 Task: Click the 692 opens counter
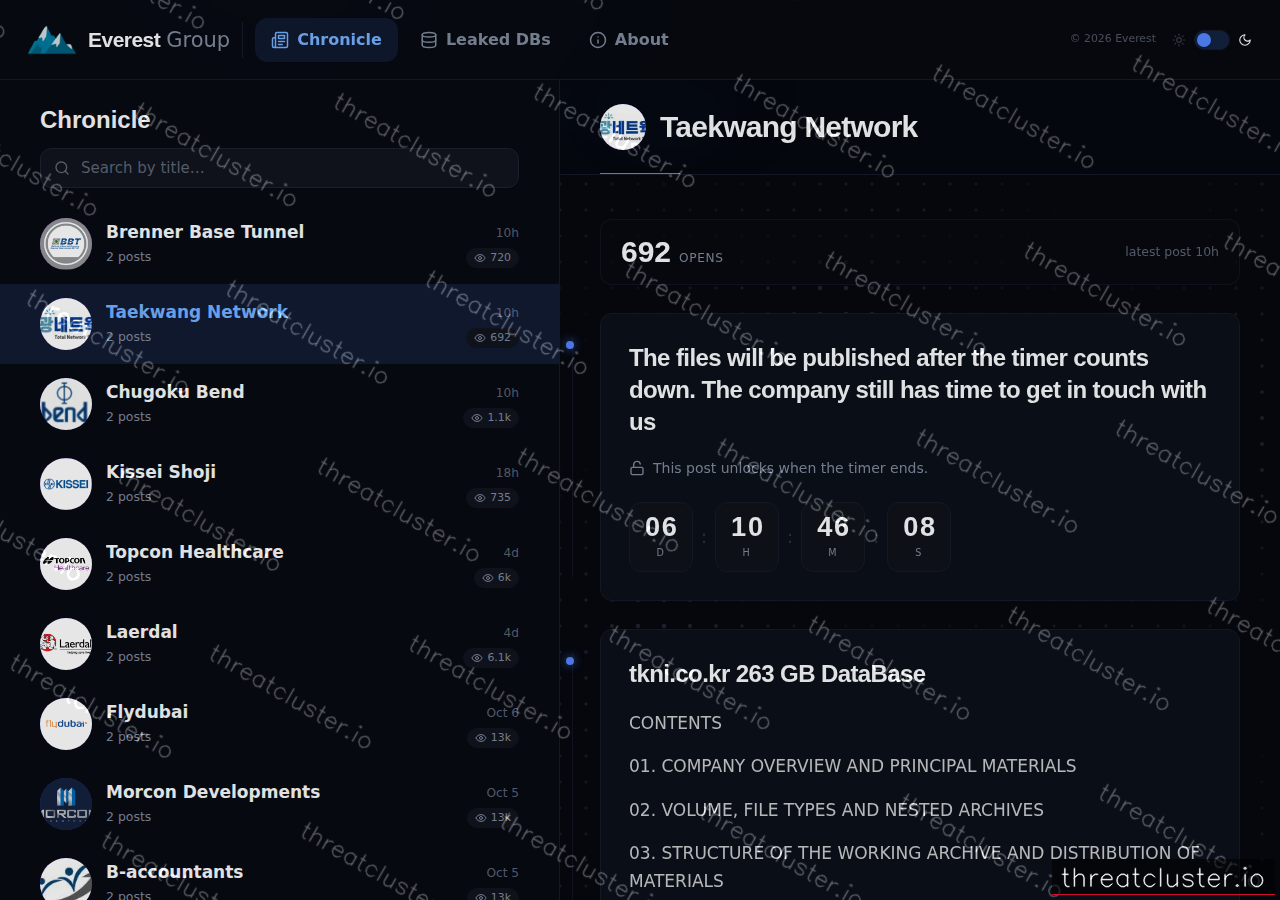pyautogui.click(x=672, y=253)
